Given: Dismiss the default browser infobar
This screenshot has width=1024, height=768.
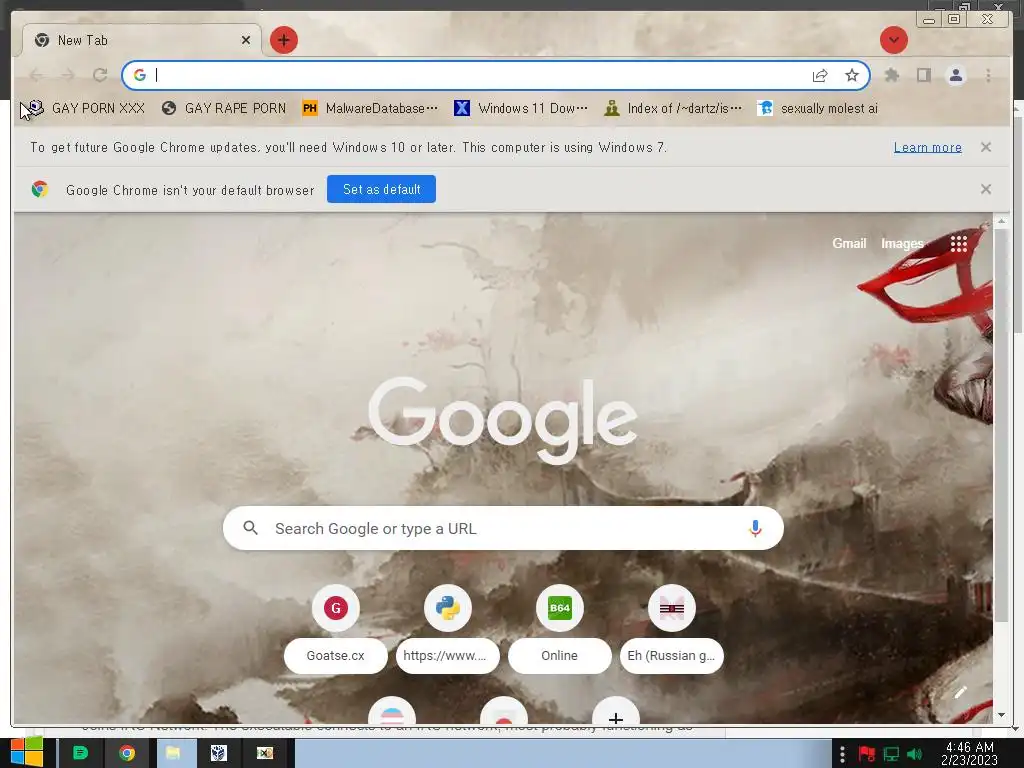Looking at the screenshot, I should coord(986,189).
